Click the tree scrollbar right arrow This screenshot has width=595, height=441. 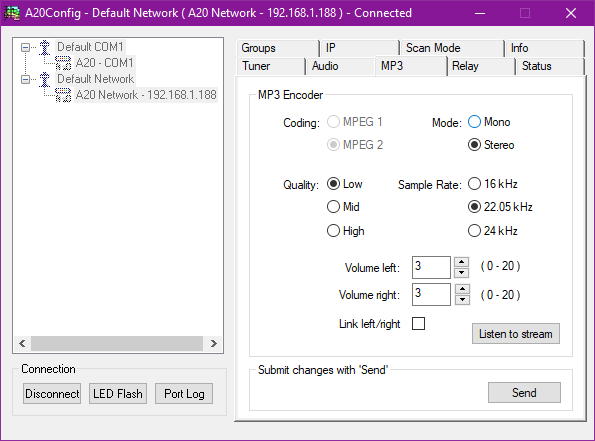pos(214,343)
